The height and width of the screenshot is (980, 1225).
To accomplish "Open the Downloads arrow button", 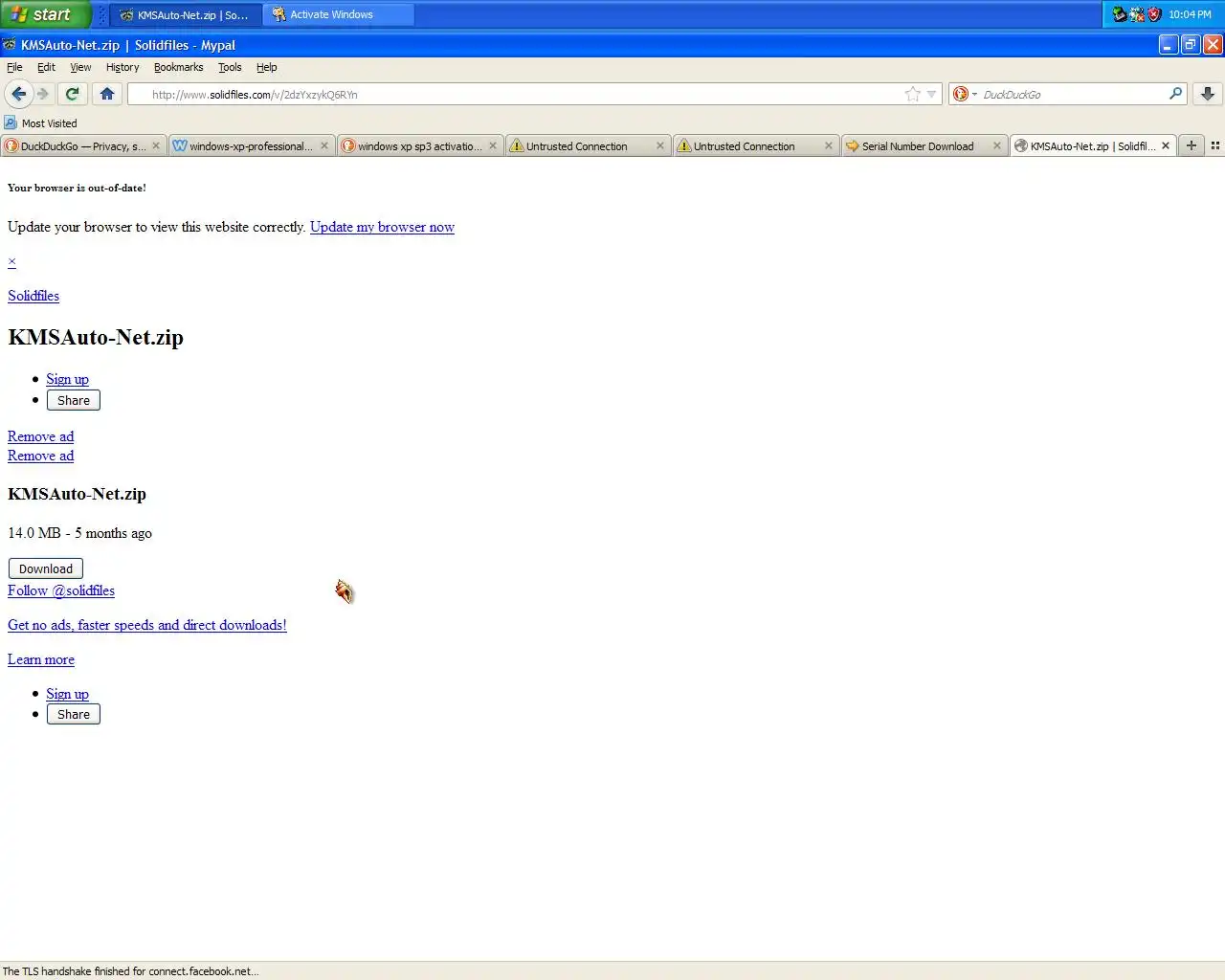I will pos(1207,94).
